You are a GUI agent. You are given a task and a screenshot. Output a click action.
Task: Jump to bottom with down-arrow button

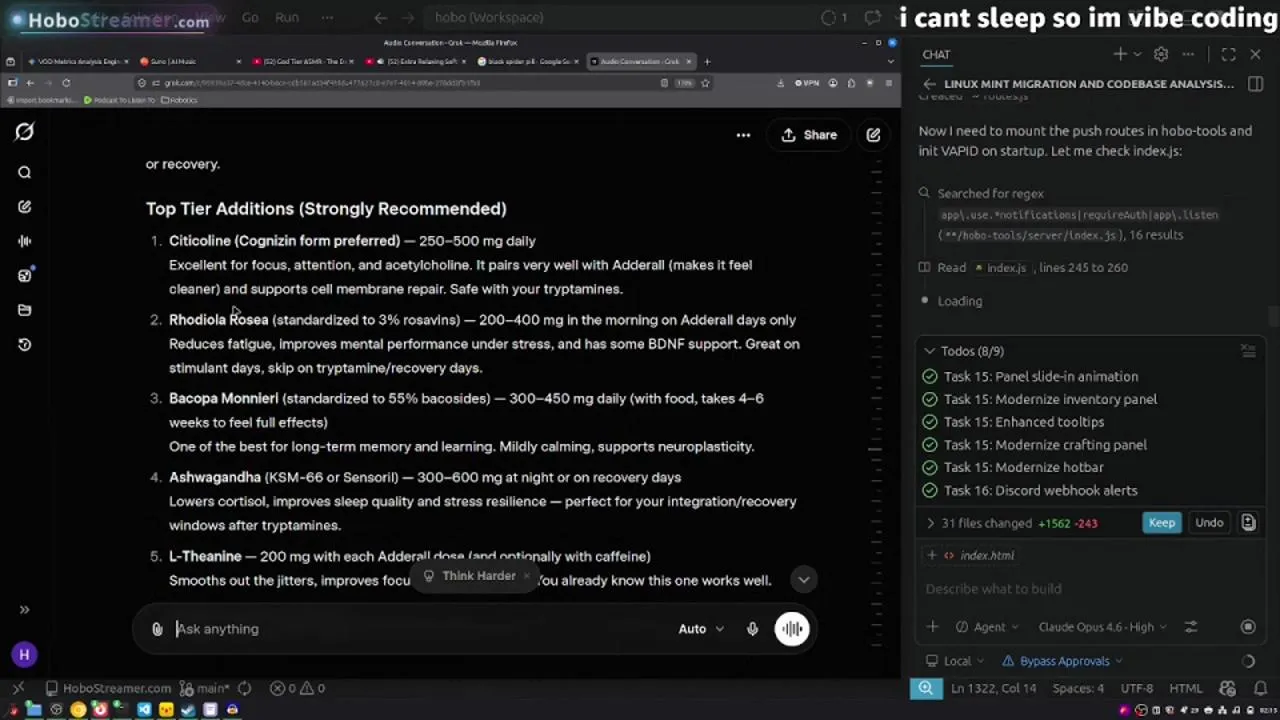(803, 580)
